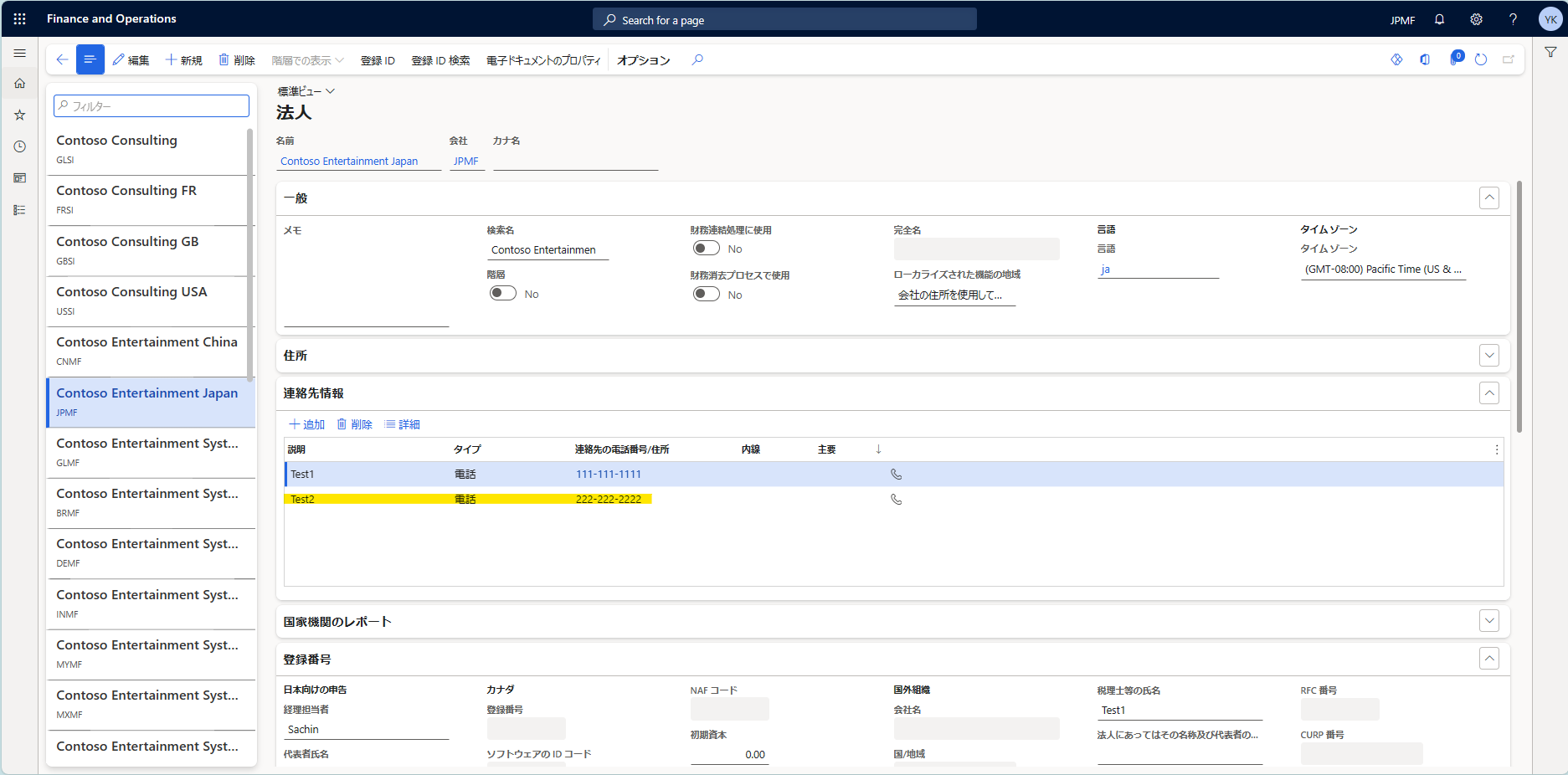
Task: Select Contoso Entertainment China in list
Action: tap(151, 352)
